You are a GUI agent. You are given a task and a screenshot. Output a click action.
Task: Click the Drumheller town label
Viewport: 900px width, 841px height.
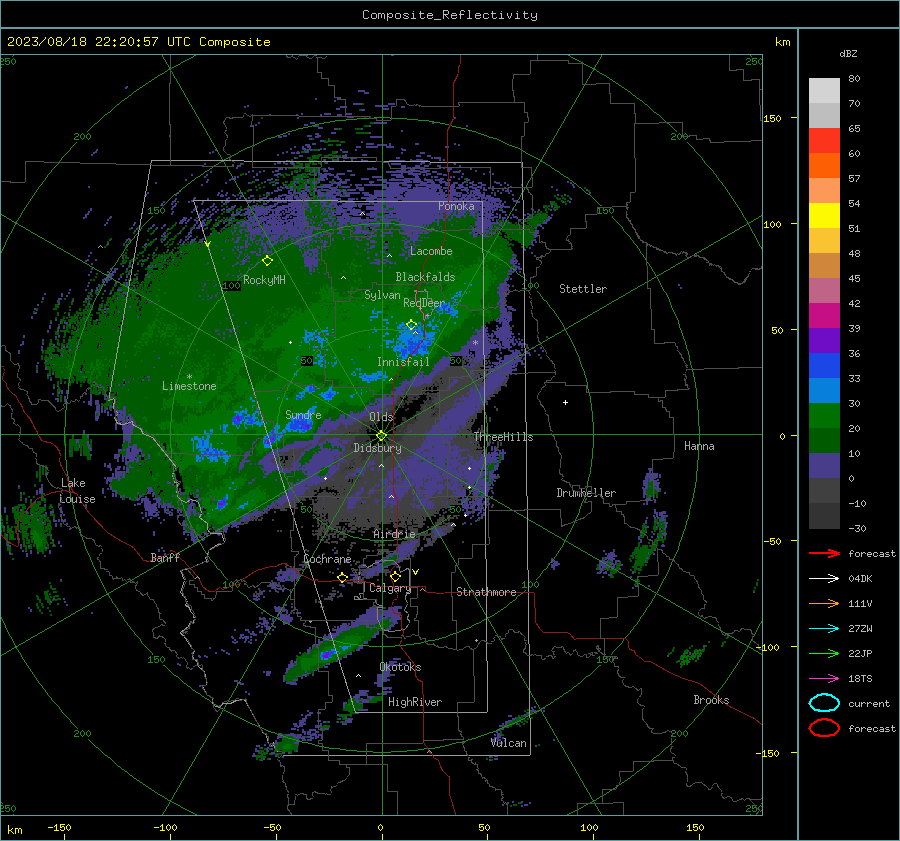[x=586, y=493]
